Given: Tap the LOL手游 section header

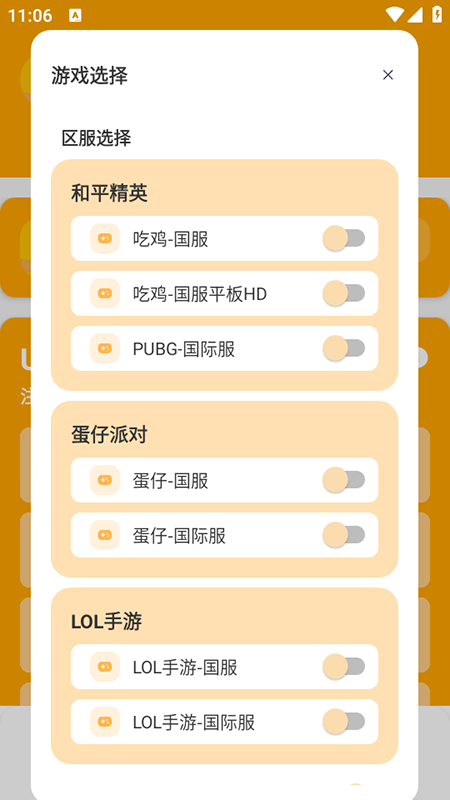Looking at the screenshot, I should 106,622.
